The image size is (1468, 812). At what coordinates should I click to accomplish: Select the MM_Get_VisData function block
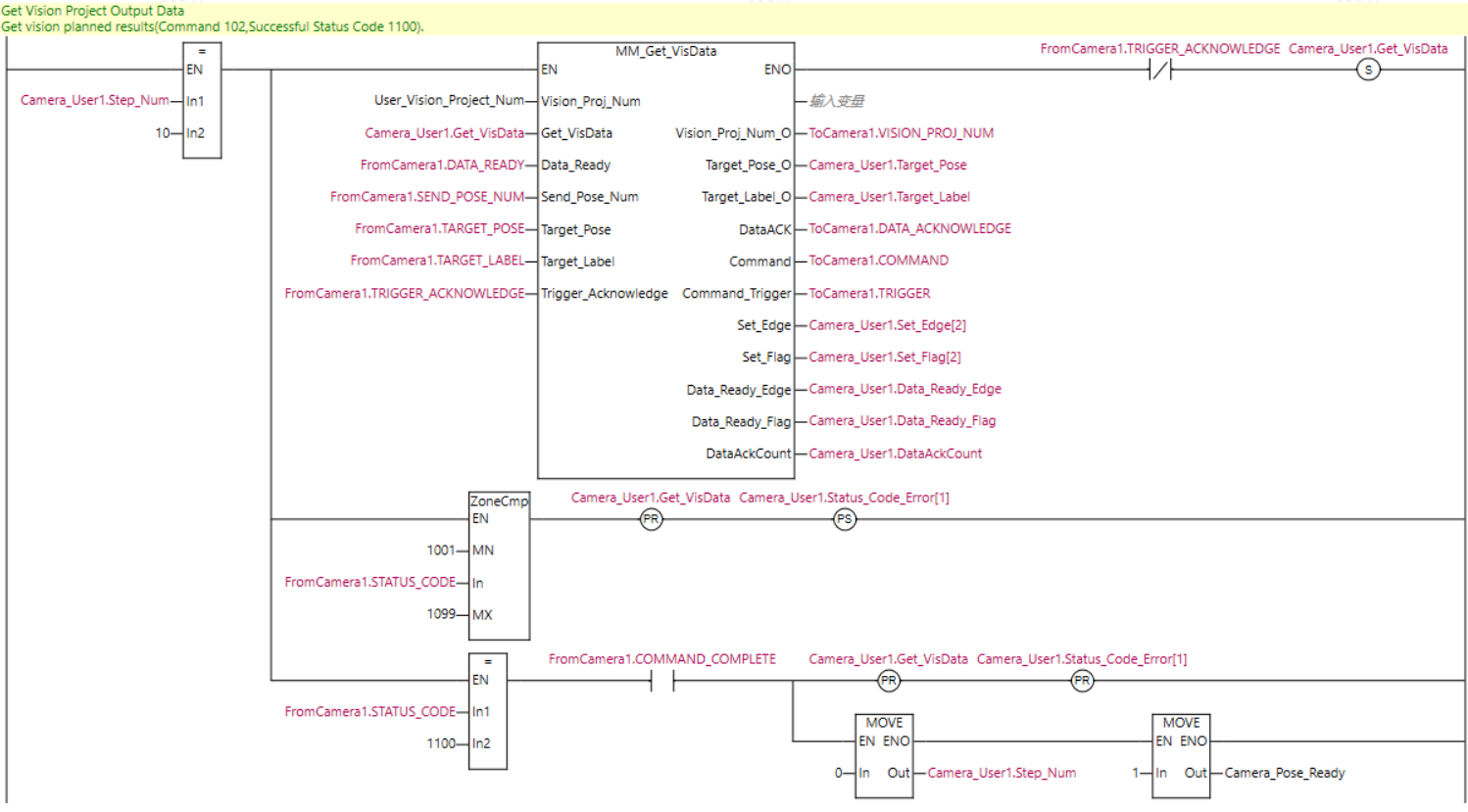pyautogui.click(x=666, y=255)
